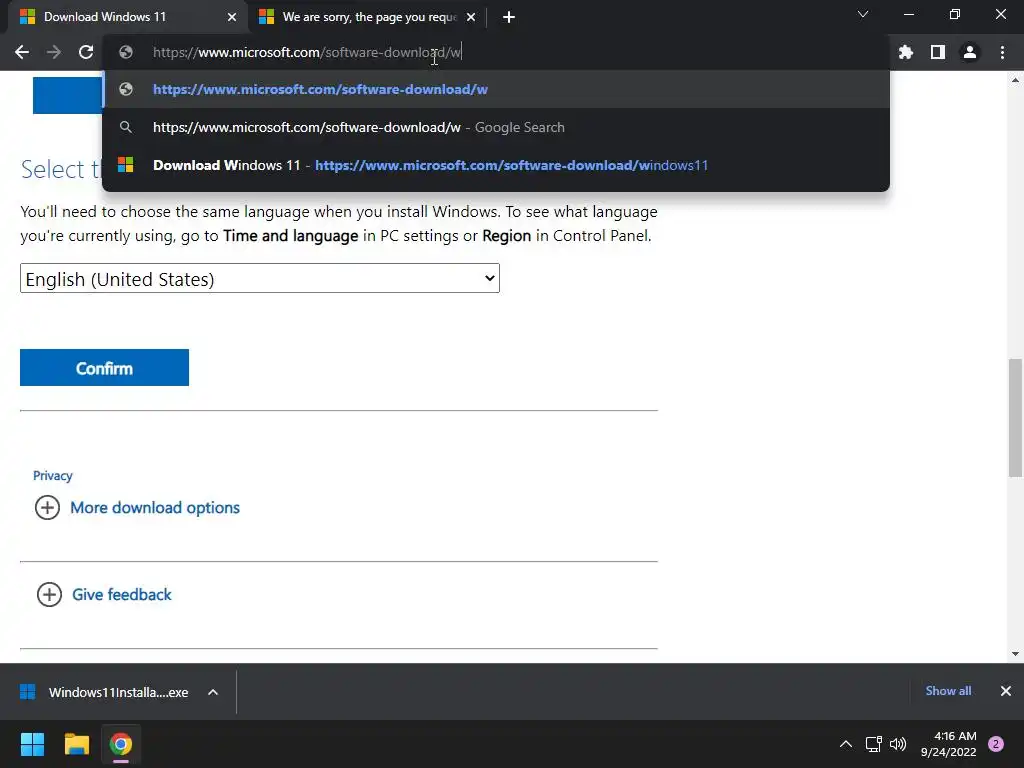Close the Download Windows 11 tab
1024x768 pixels.
[x=232, y=17]
